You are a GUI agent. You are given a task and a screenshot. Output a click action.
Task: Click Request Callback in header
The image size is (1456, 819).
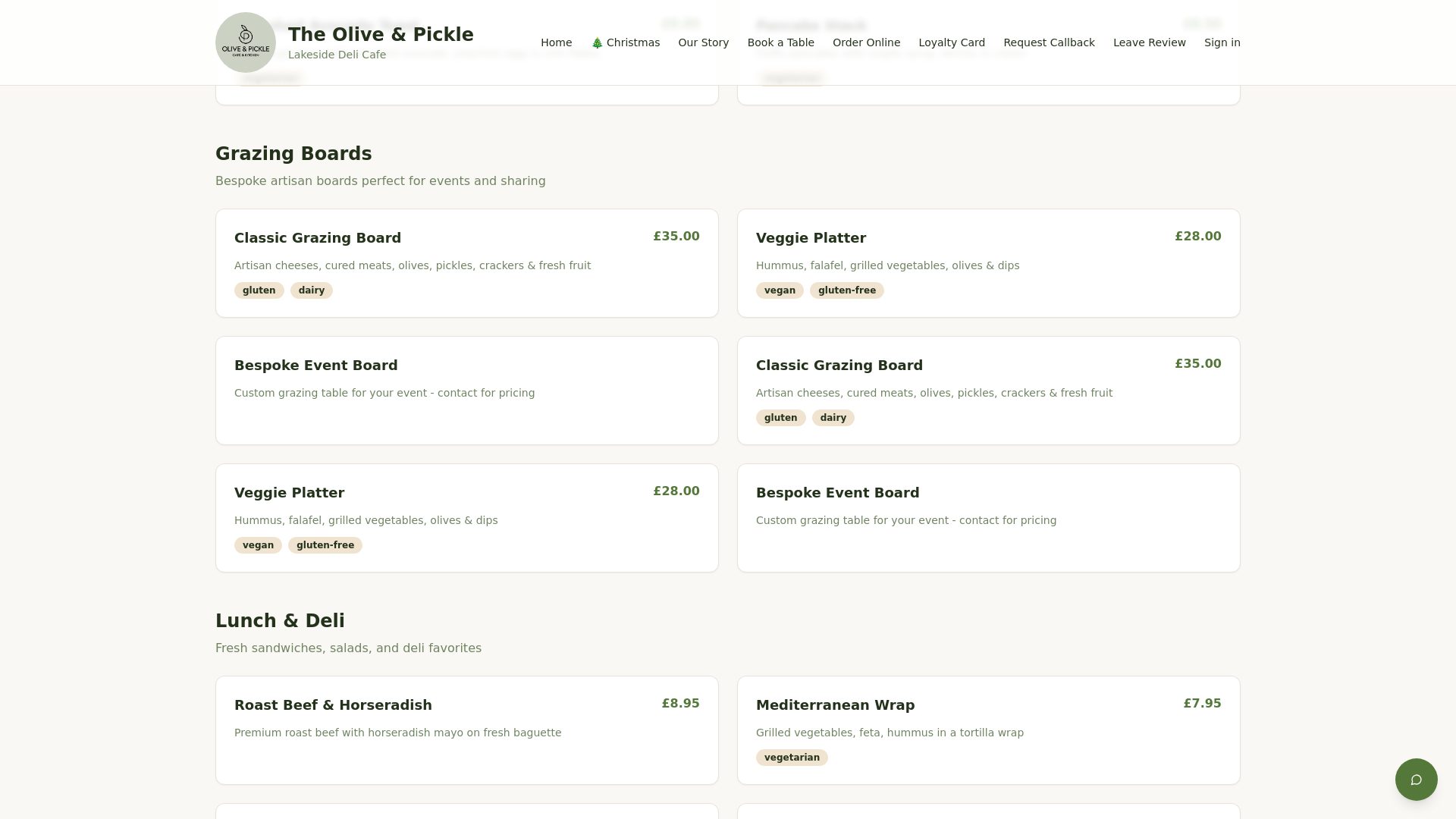click(x=1050, y=42)
